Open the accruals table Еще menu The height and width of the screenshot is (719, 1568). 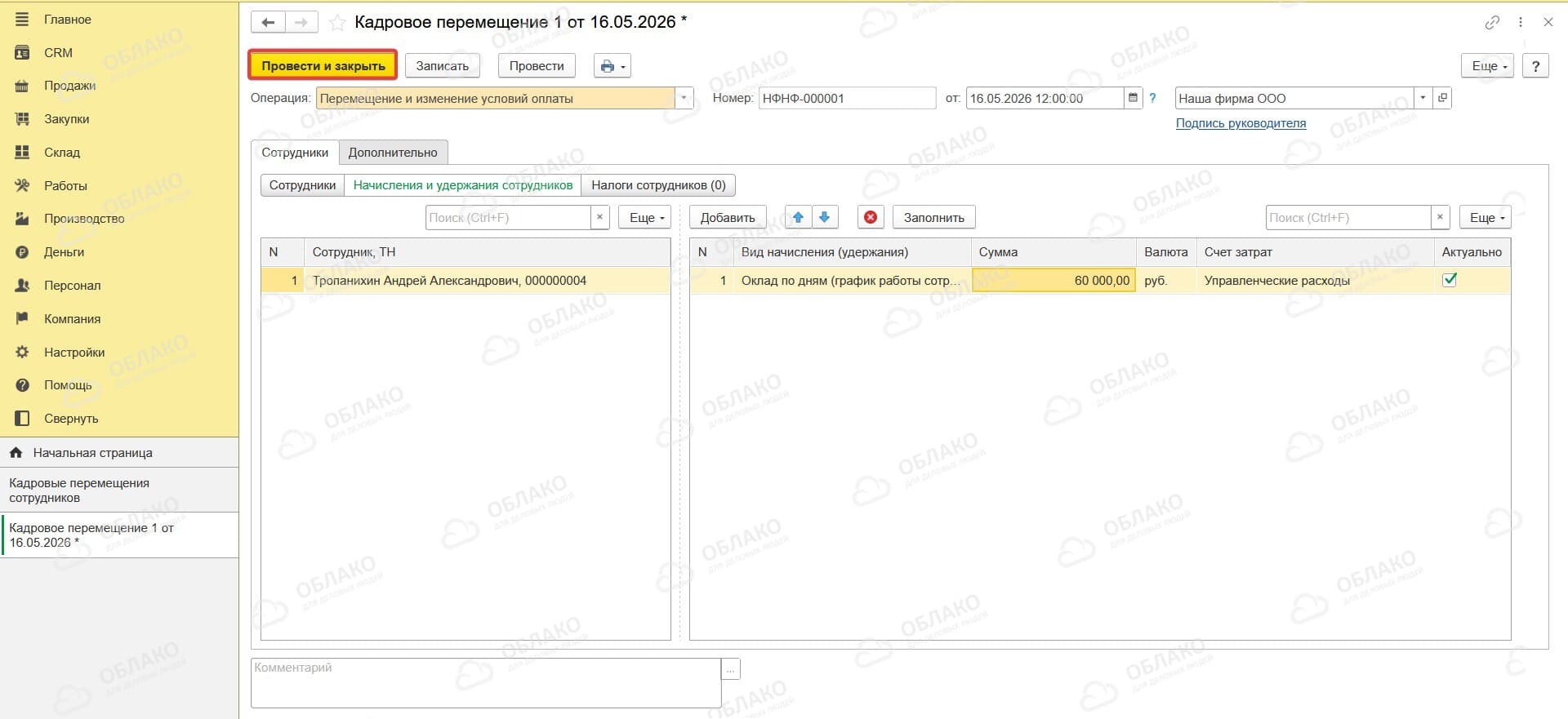click(1486, 217)
